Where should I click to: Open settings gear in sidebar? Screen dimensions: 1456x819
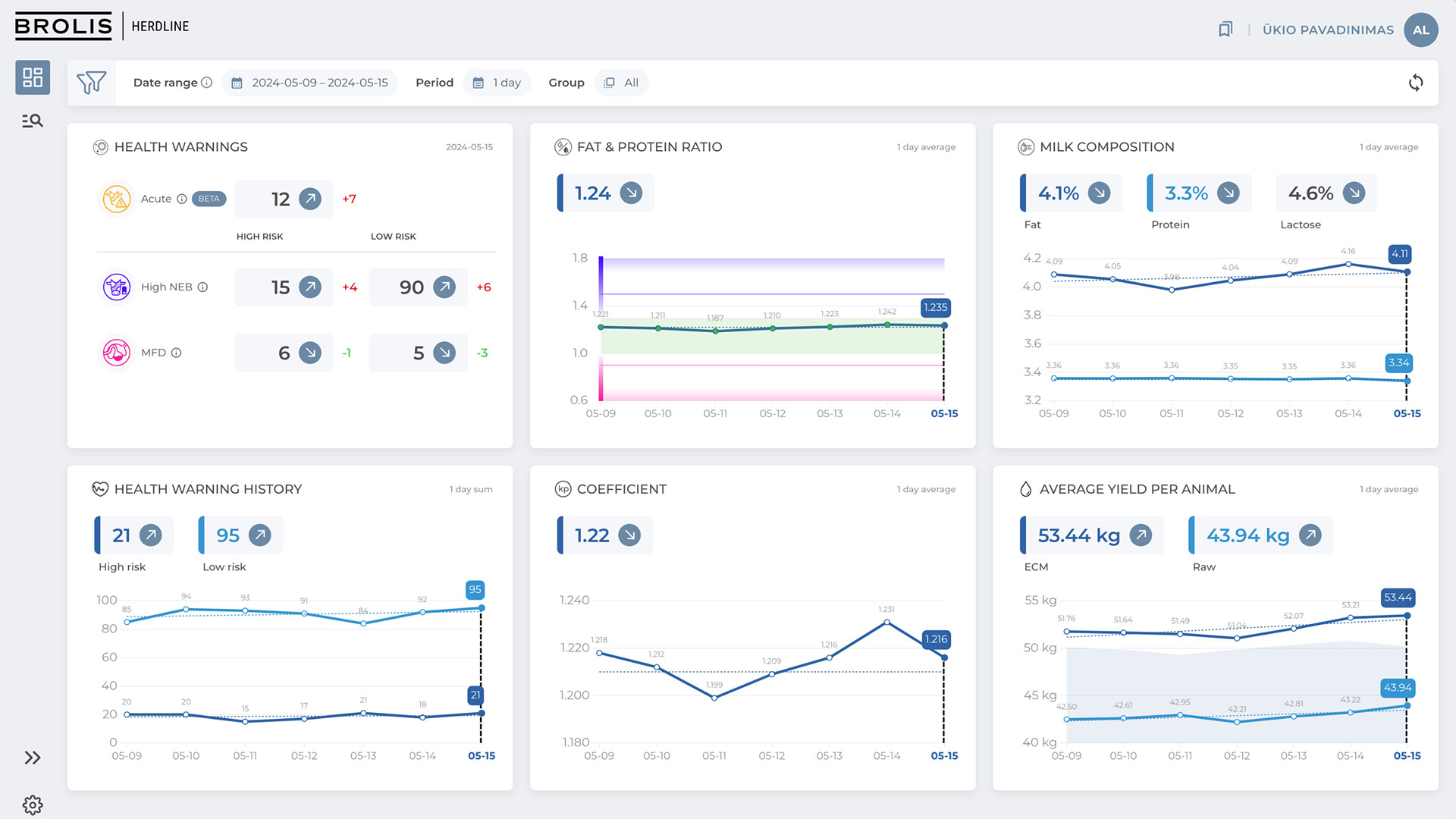[x=33, y=805]
